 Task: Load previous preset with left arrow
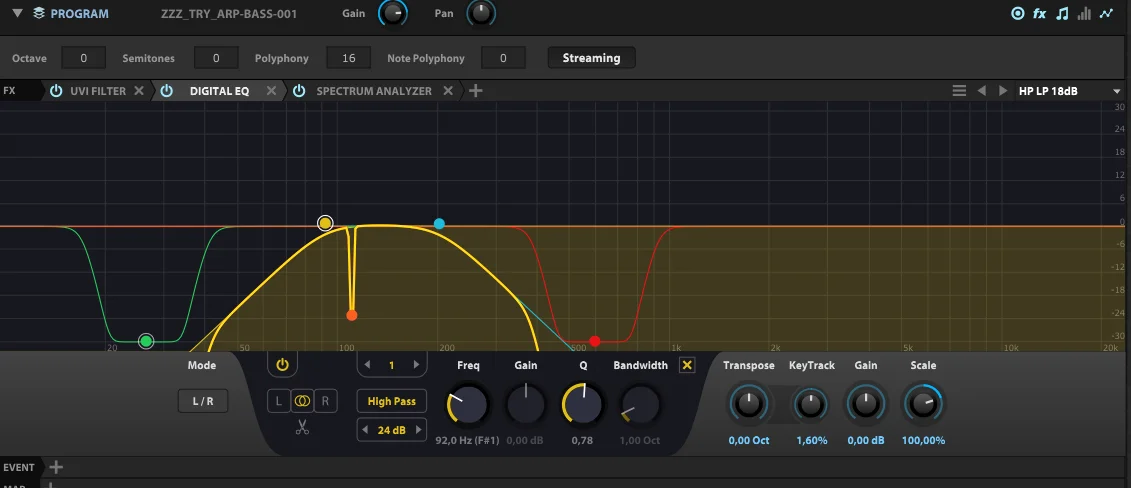click(981, 91)
